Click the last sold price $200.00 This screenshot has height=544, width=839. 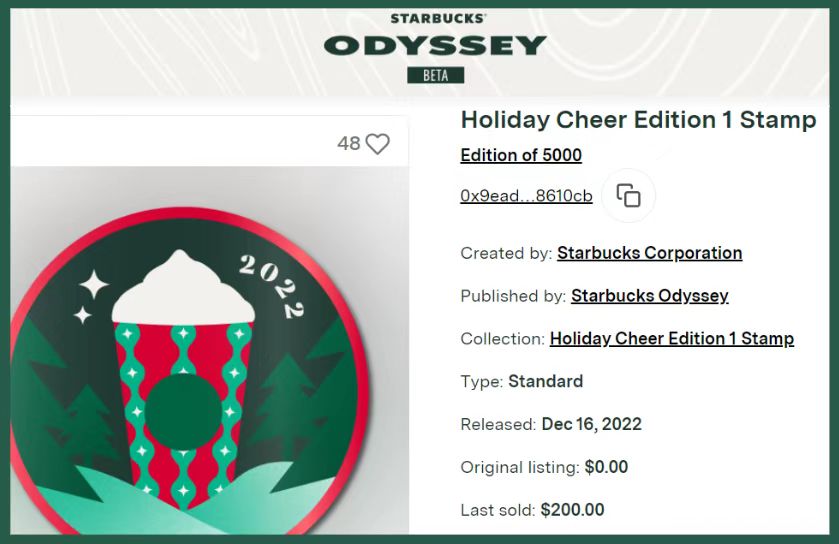click(x=572, y=510)
